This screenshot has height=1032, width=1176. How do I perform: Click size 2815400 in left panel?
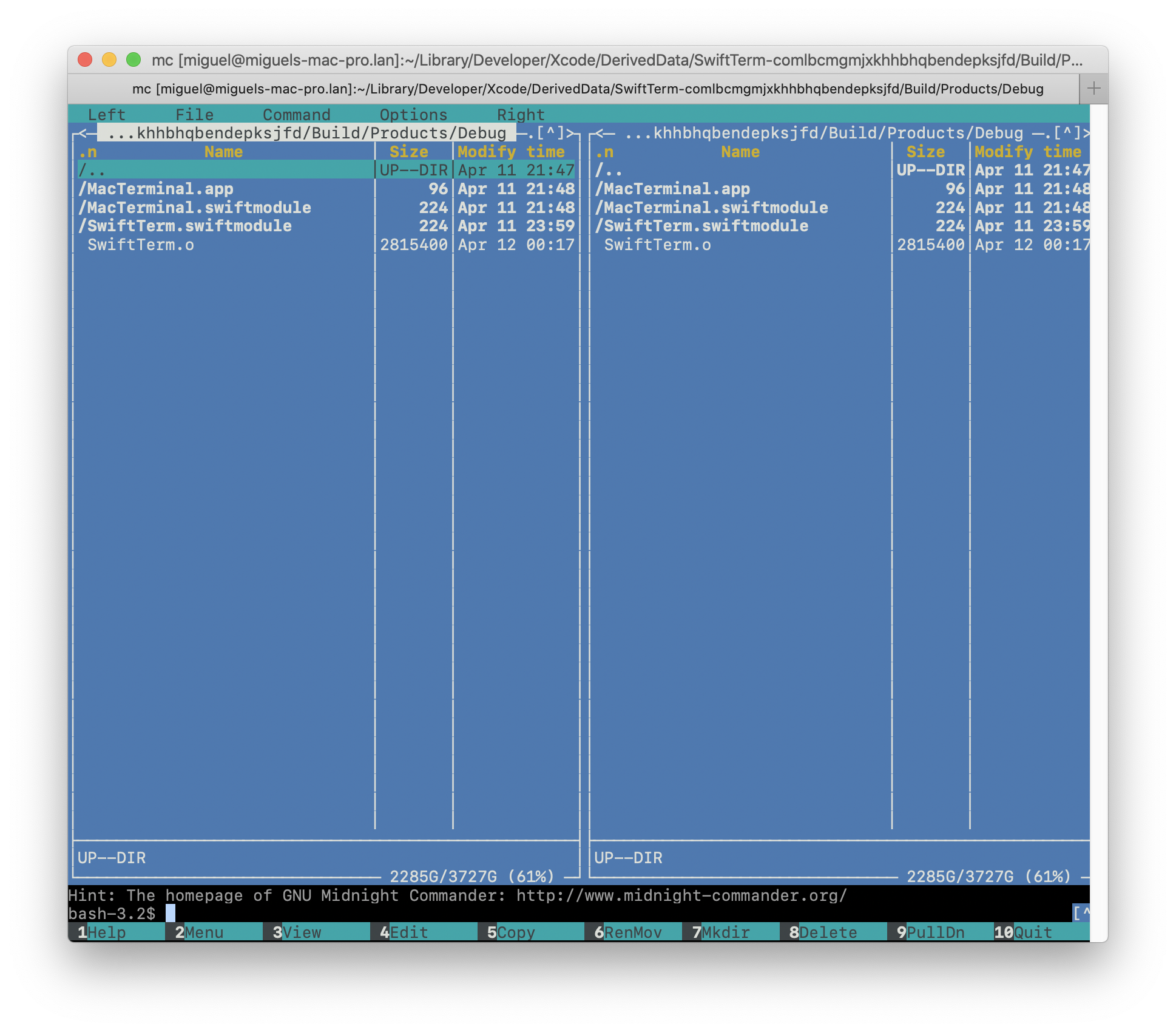point(414,245)
